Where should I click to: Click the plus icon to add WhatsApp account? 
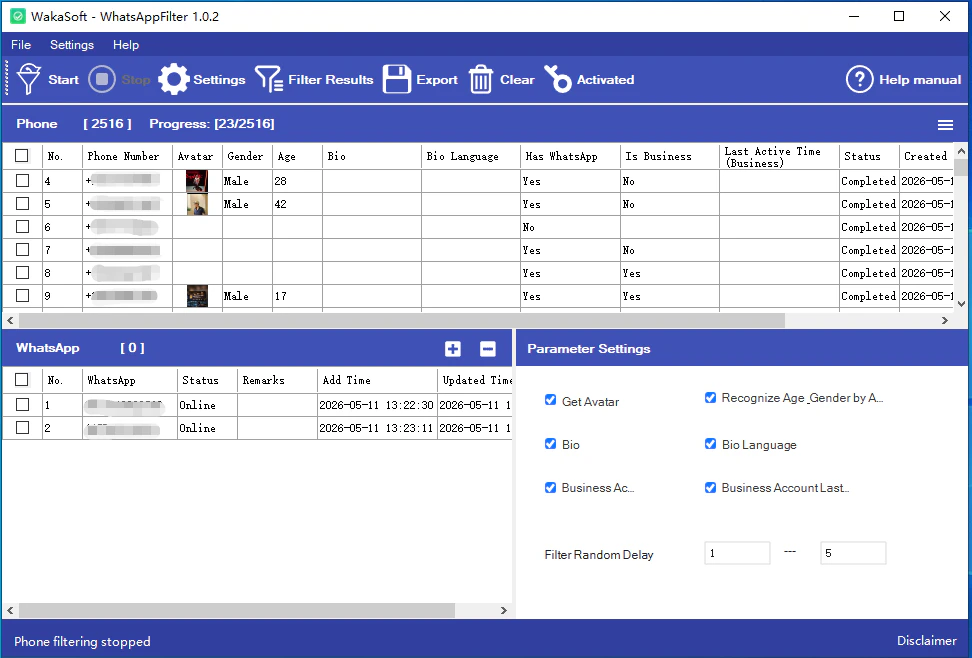(453, 349)
